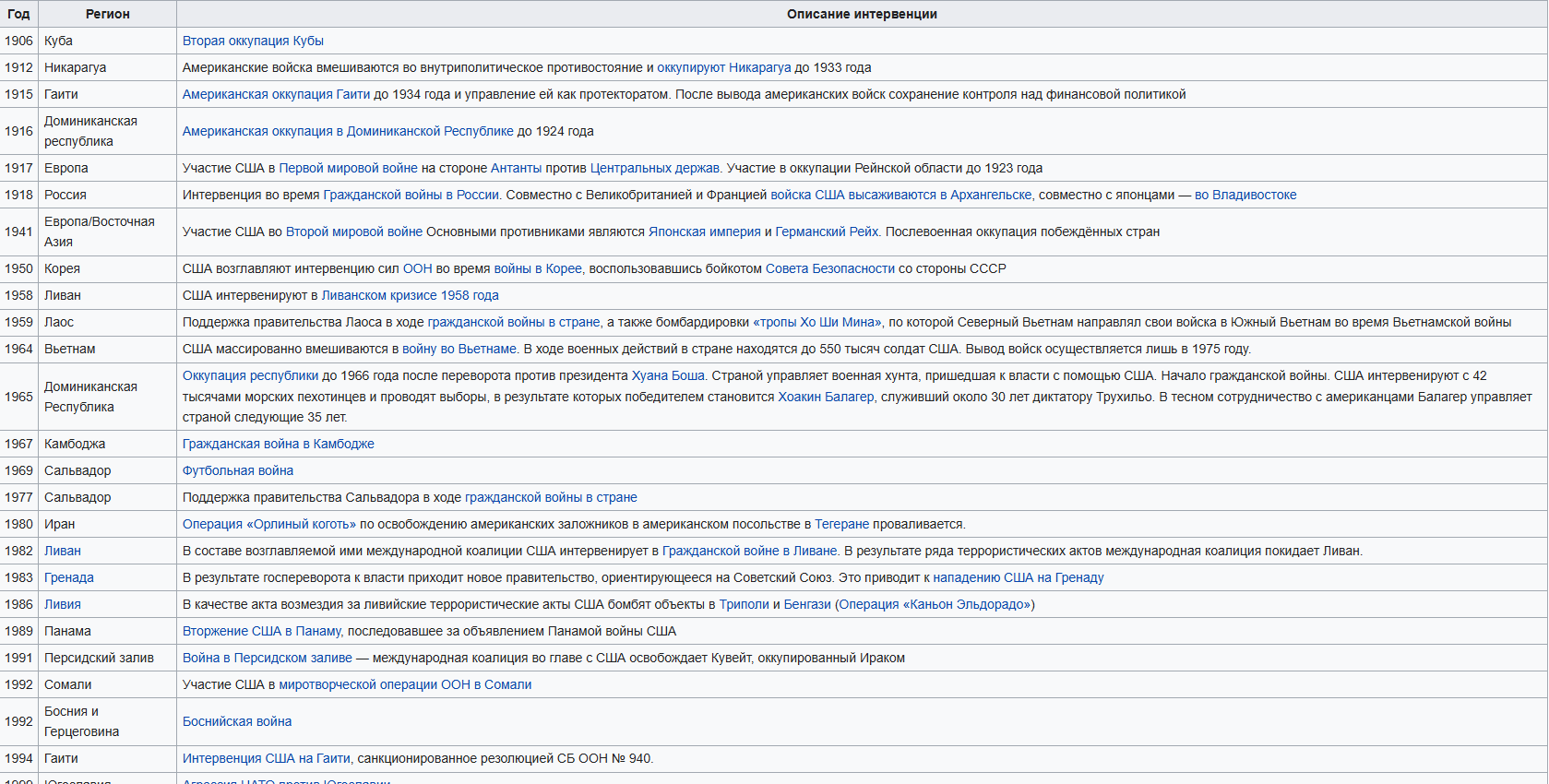Click the region cell 'Россия'
This screenshot has height=784, width=1549.
click(x=107, y=195)
